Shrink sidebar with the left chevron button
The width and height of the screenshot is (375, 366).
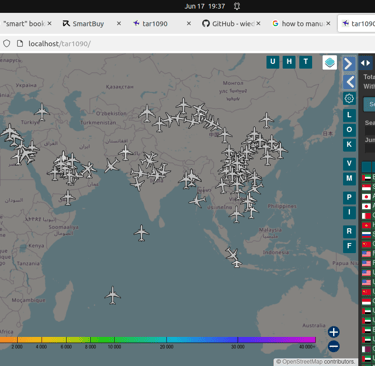[349, 82]
